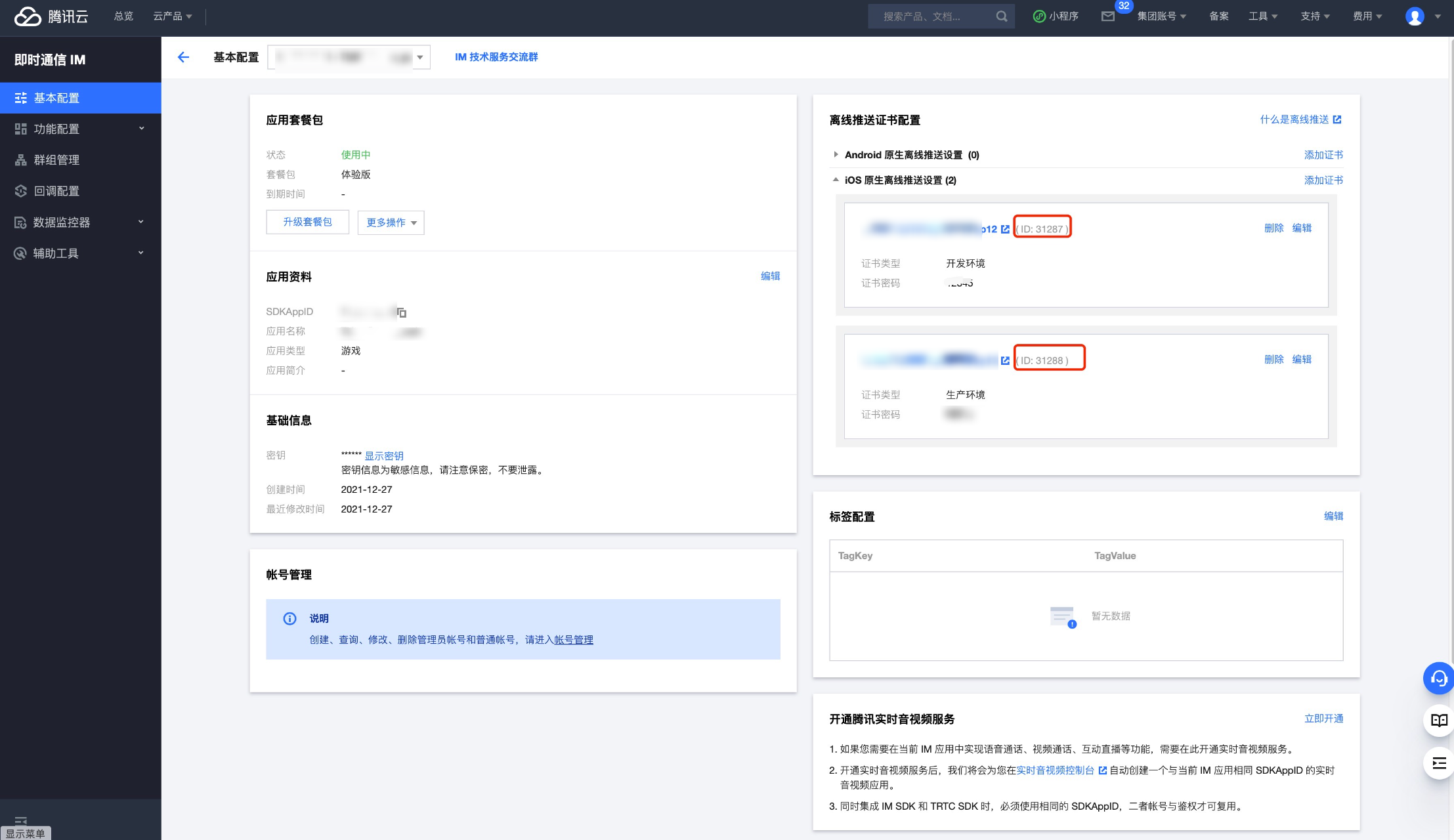Open the 更多操作 dropdown

[391, 222]
